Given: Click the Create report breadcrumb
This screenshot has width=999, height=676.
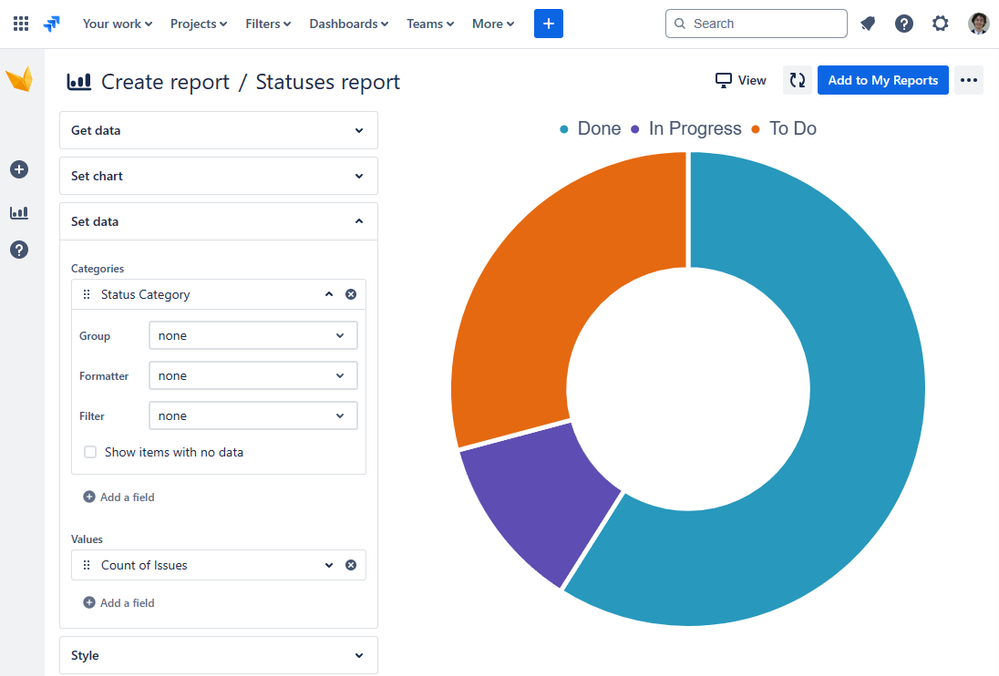Looking at the screenshot, I should point(165,82).
